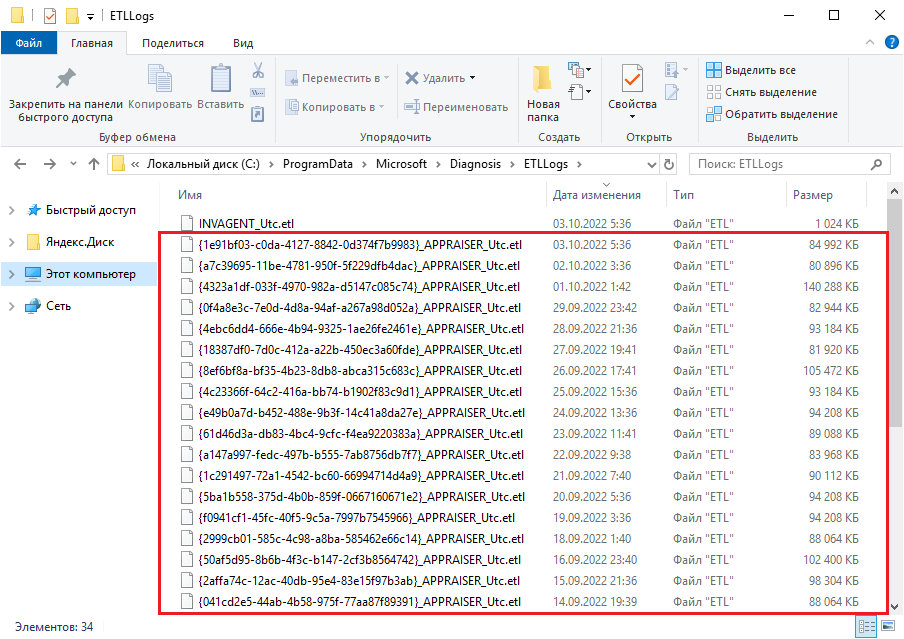Viewport: 904px width, 639px height.
Task: Click the Refresh button near address bar
Action: [669, 164]
